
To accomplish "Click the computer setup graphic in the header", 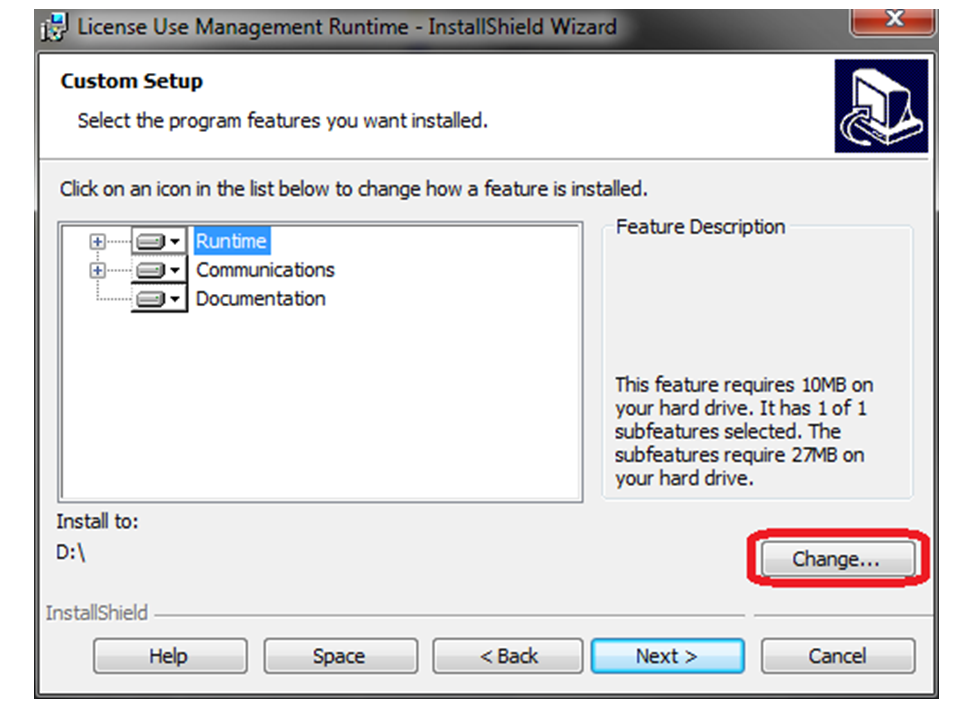I will pos(880,106).
